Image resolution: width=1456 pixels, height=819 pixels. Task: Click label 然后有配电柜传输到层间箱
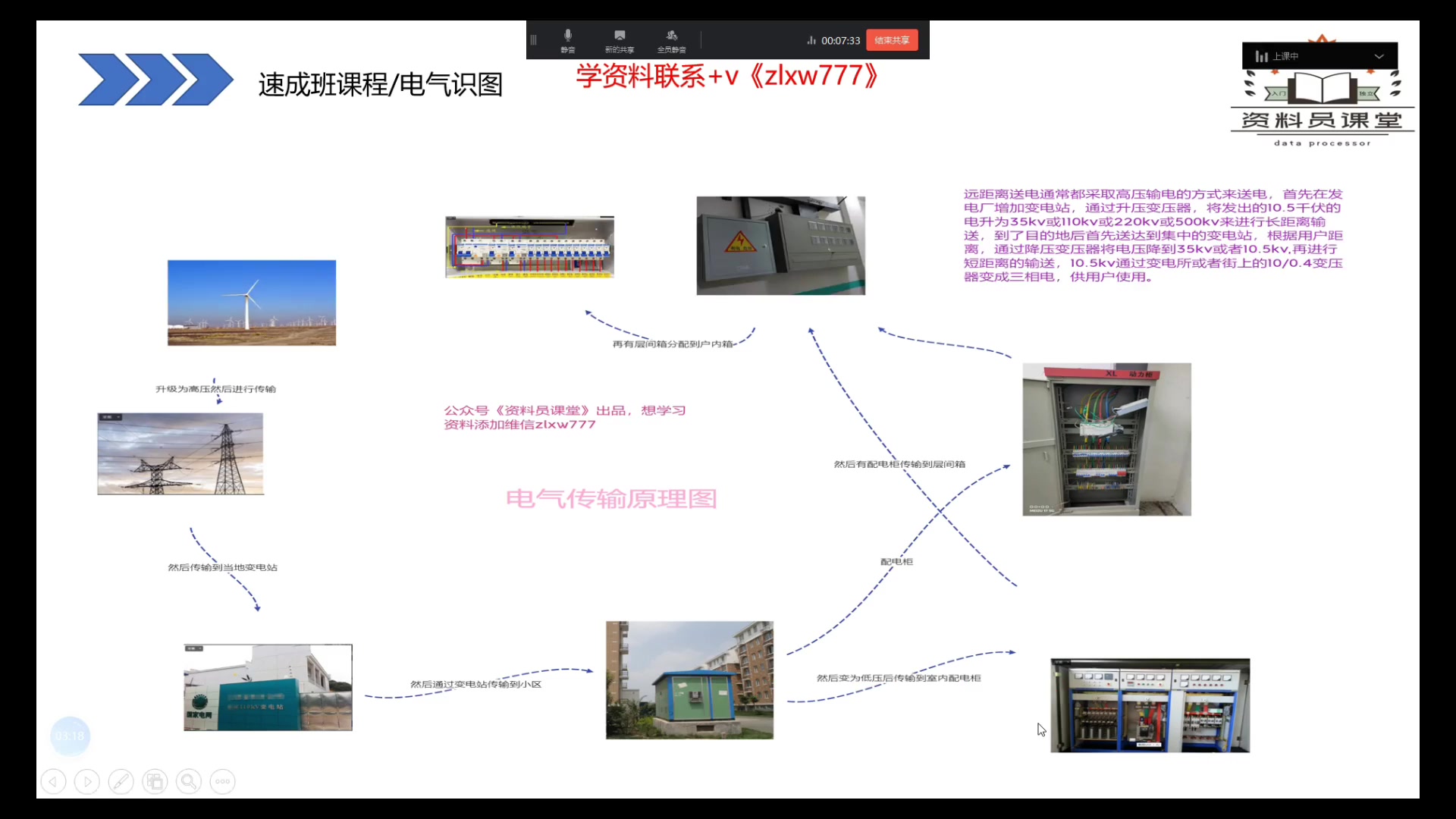[899, 464]
